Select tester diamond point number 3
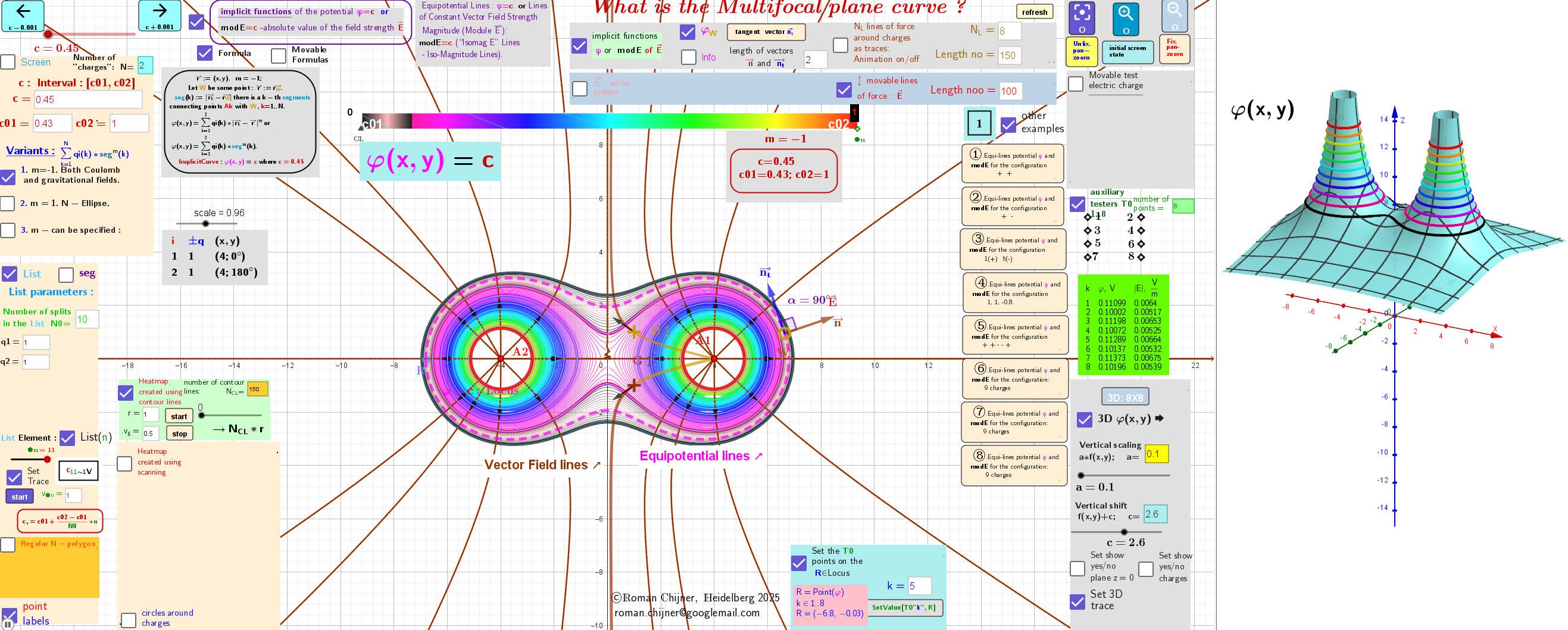1568x630 pixels. (1087, 230)
